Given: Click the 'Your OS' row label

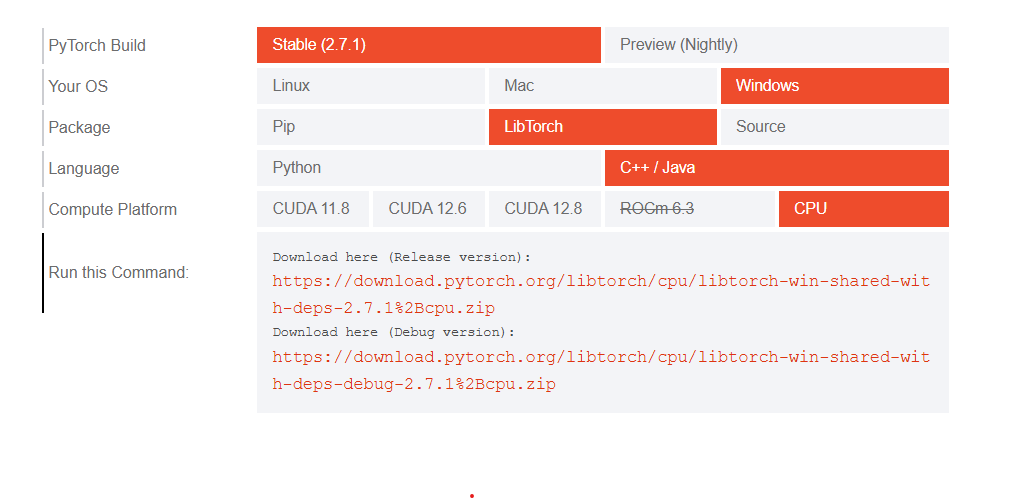Looking at the screenshot, I should tap(78, 86).
